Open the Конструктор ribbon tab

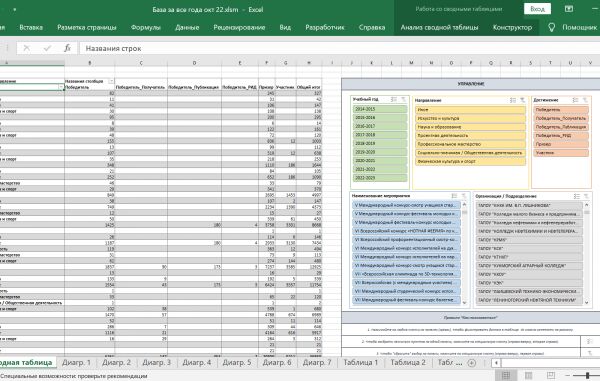(512, 27)
